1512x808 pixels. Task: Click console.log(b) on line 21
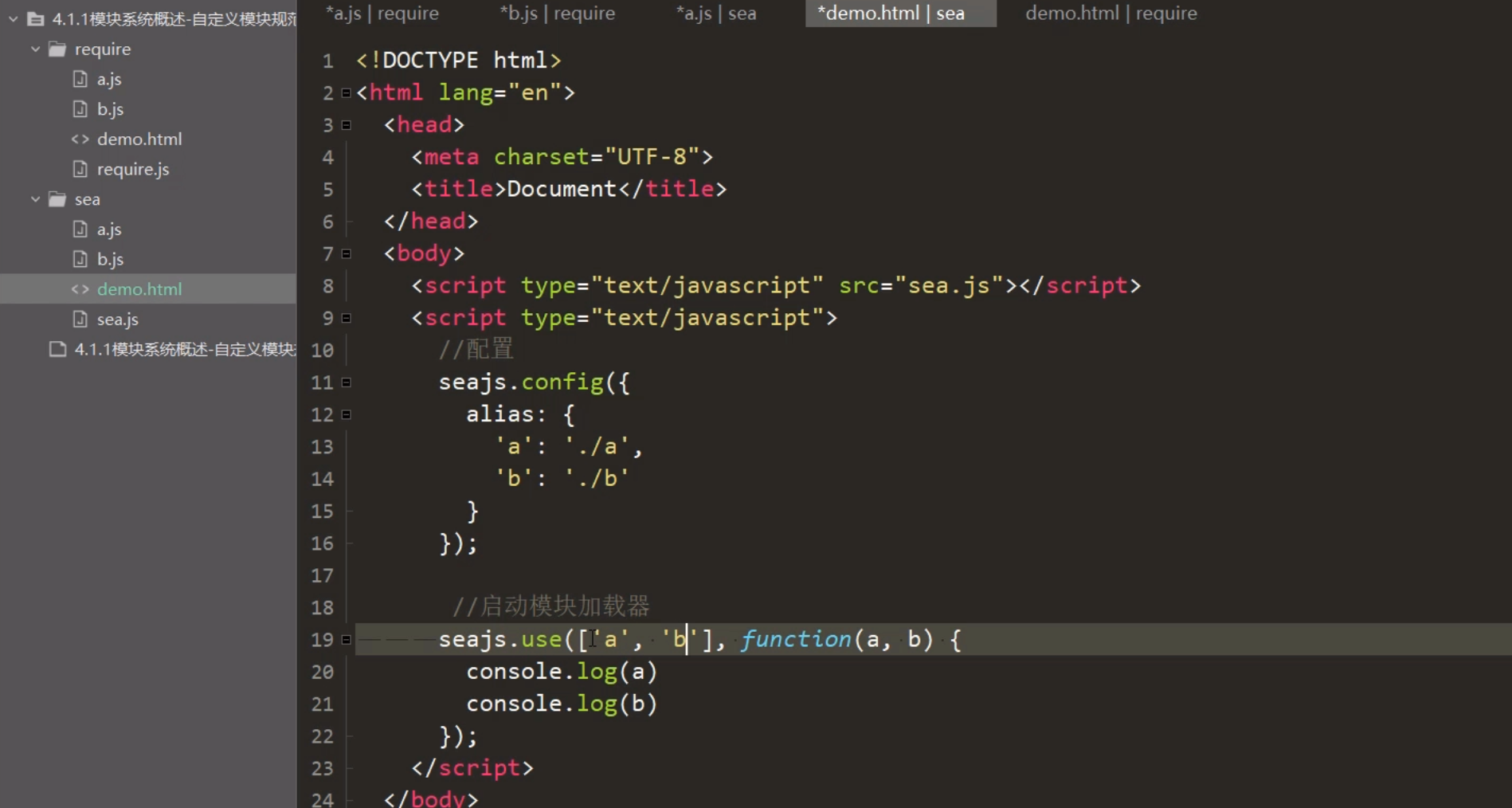562,704
